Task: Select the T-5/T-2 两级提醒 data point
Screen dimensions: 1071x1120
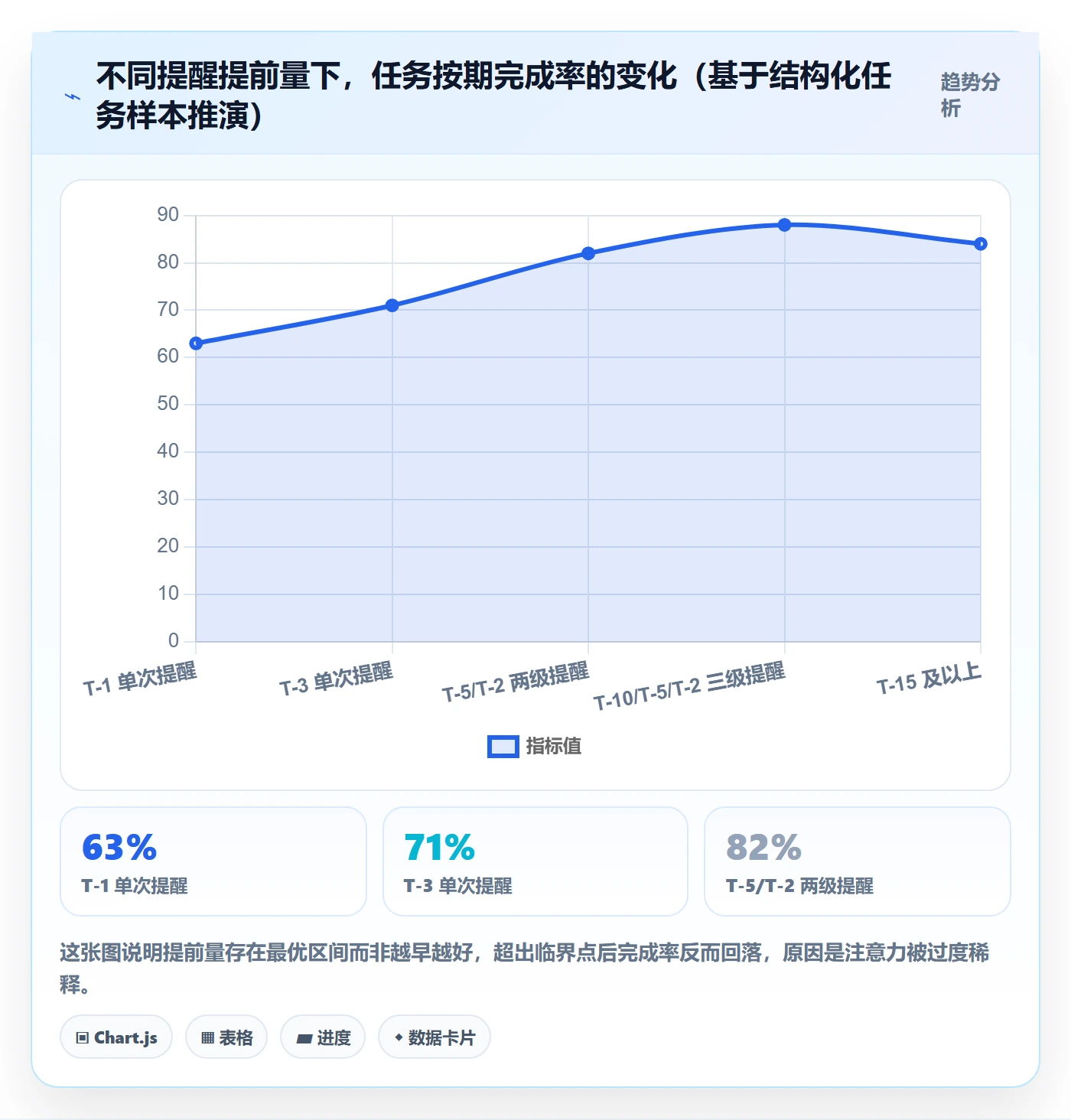Action: click(x=588, y=253)
